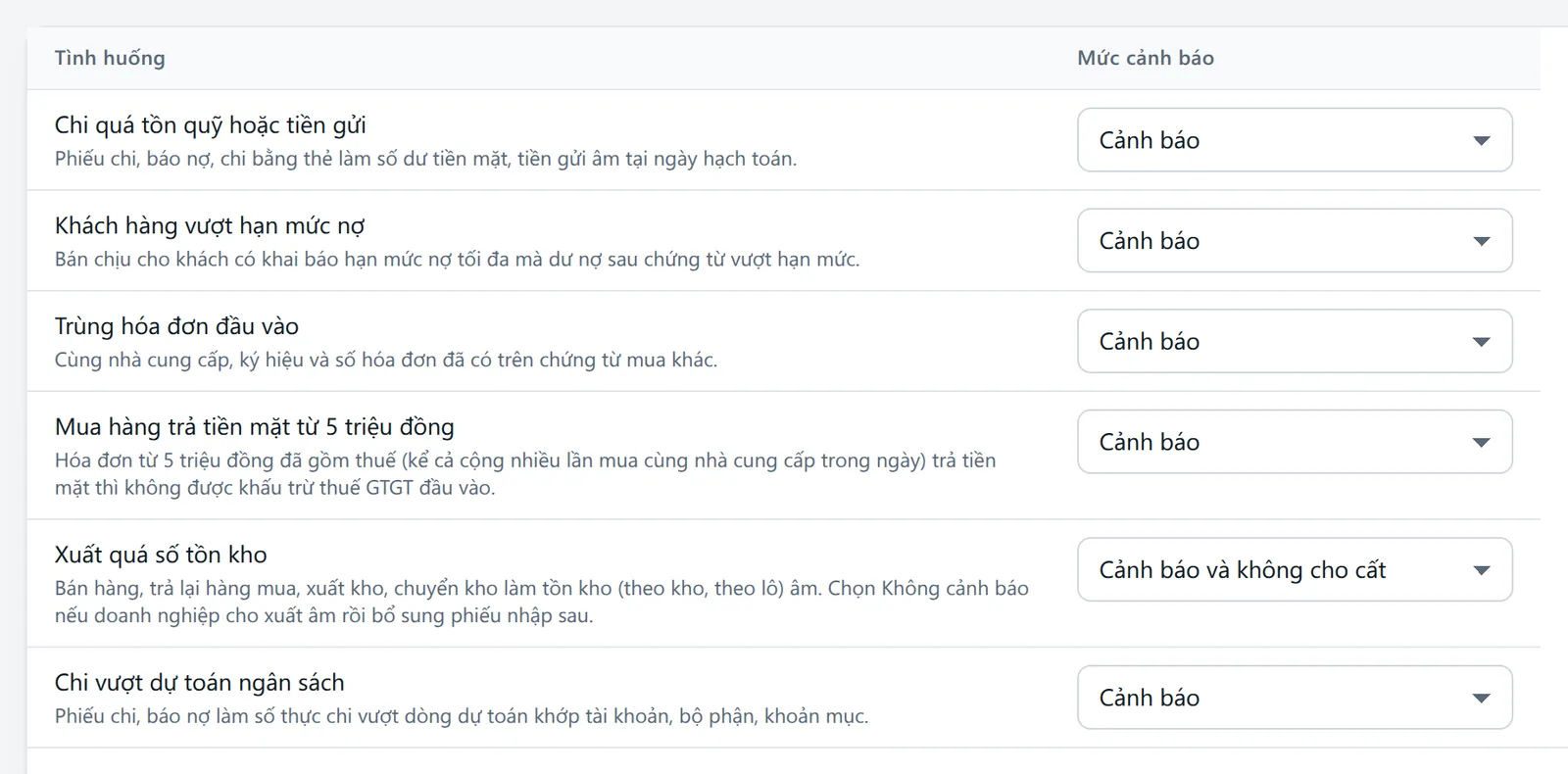Click description starting 'Hóa đơn từ 5 triệu đồng'
Screen dimensions: 1568x774
tap(525, 474)
